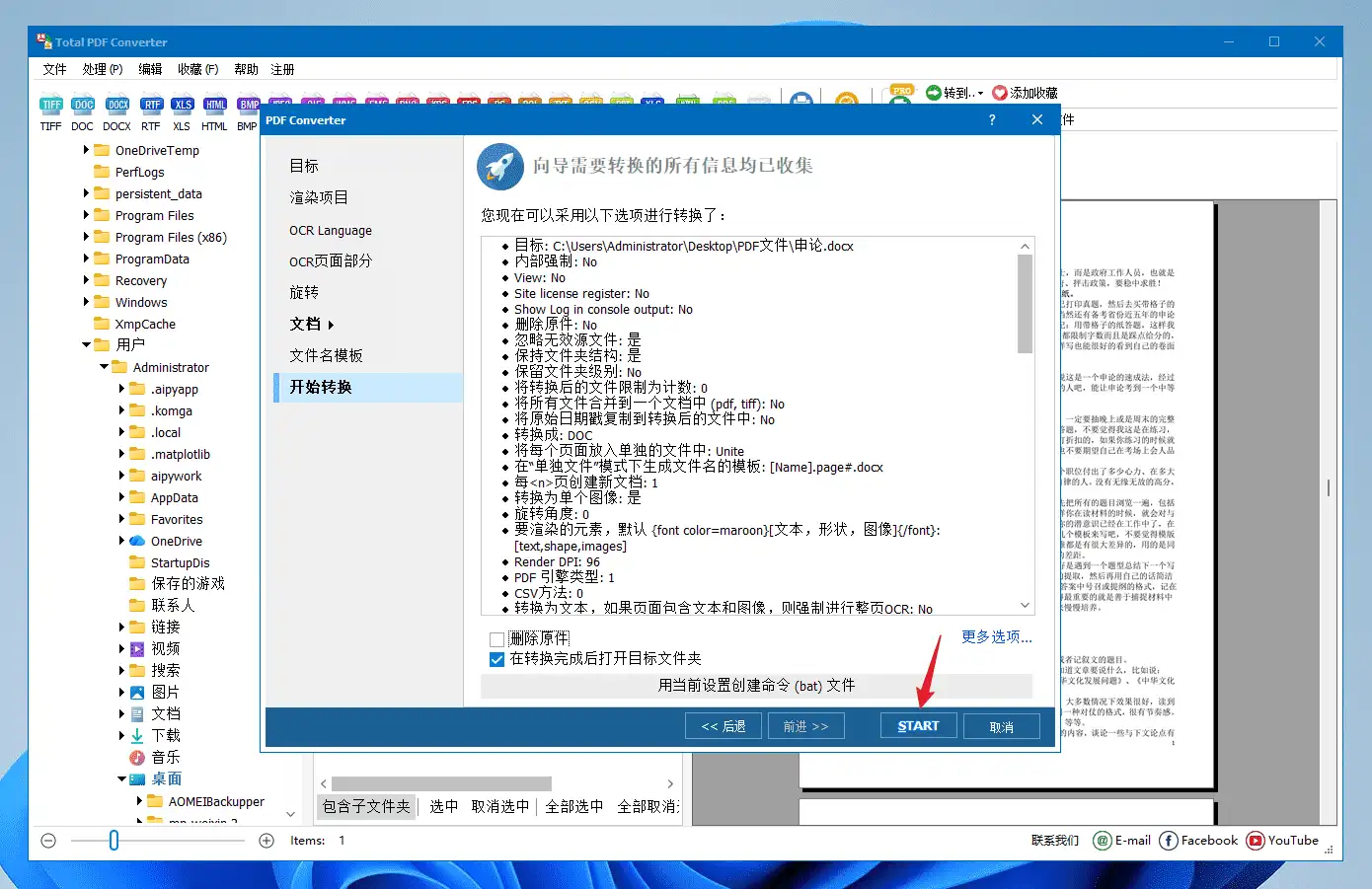Viewport: 1372px width, 889px height.
Task: Open the 帮助 menu
Action: [247, 69]
